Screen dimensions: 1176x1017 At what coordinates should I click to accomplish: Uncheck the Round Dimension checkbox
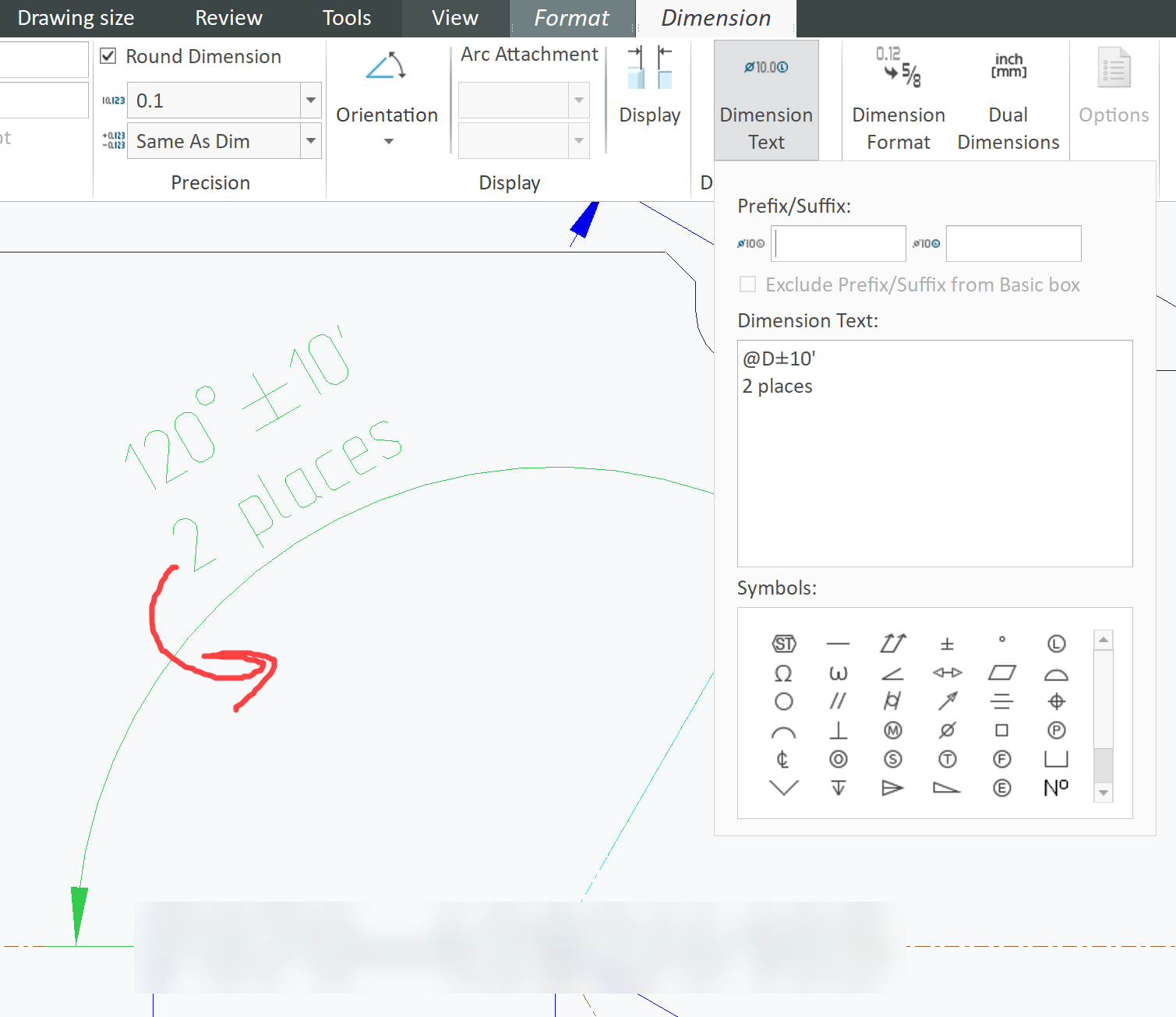click(108, 55)
